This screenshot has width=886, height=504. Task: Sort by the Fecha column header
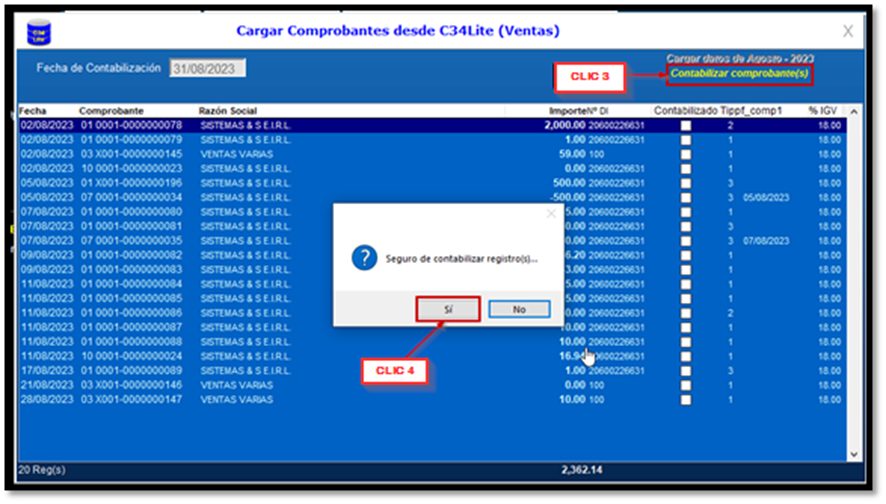click(x=31, y=110)
